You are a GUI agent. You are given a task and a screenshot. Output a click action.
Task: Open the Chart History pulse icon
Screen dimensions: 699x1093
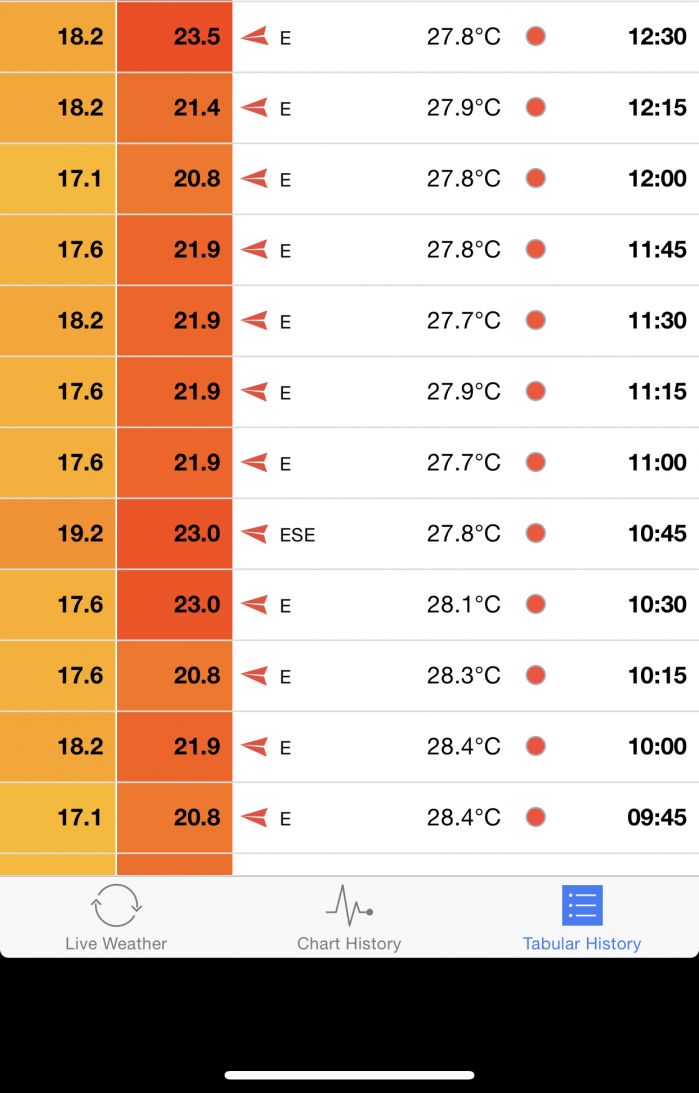point(349,905)
